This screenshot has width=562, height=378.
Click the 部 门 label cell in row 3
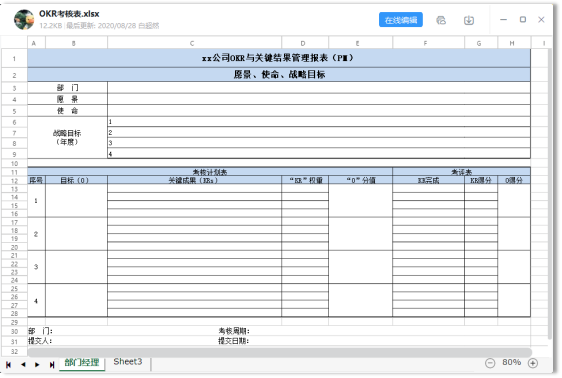point(67,88)
